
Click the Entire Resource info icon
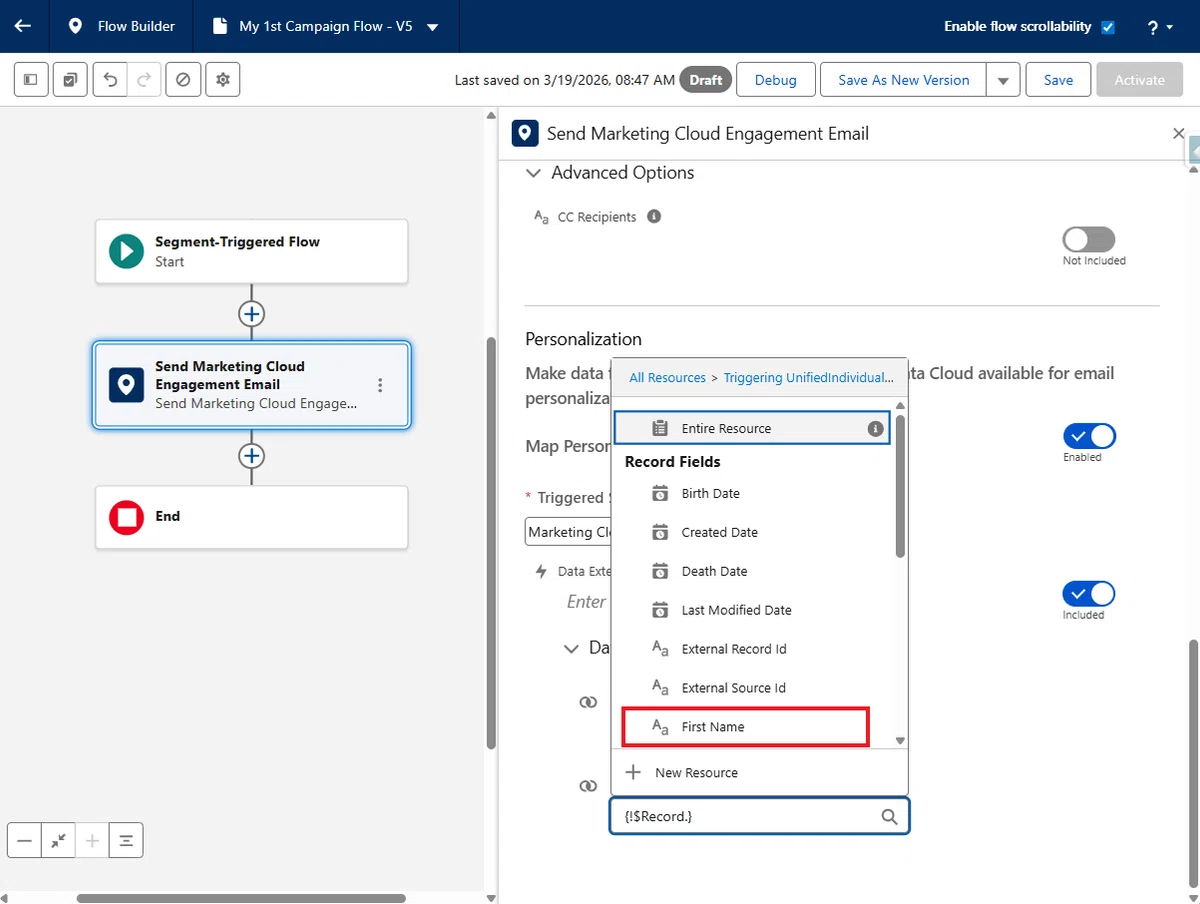[875, 428]
